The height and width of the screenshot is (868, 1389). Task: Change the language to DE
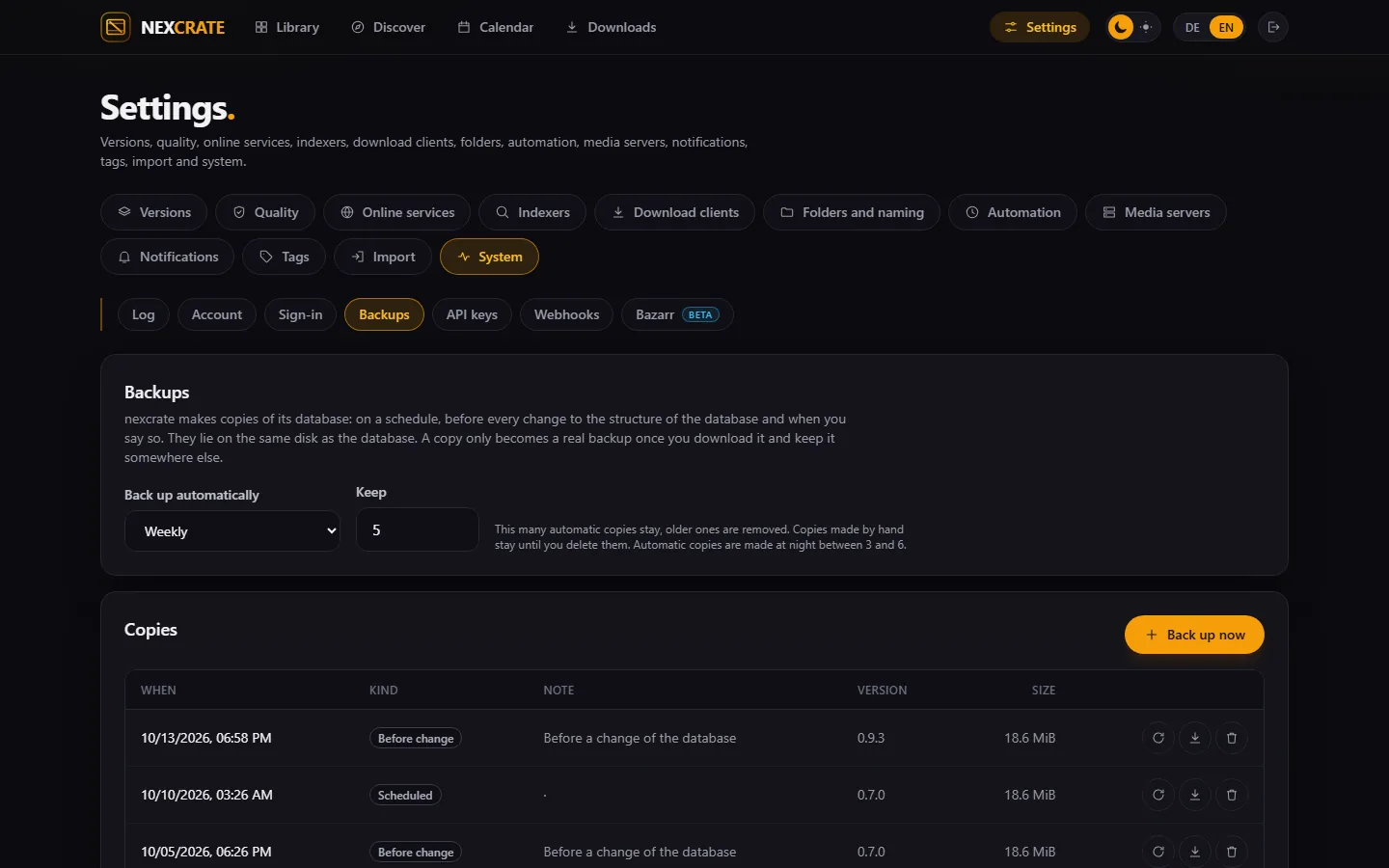(x=1192, y=27)
